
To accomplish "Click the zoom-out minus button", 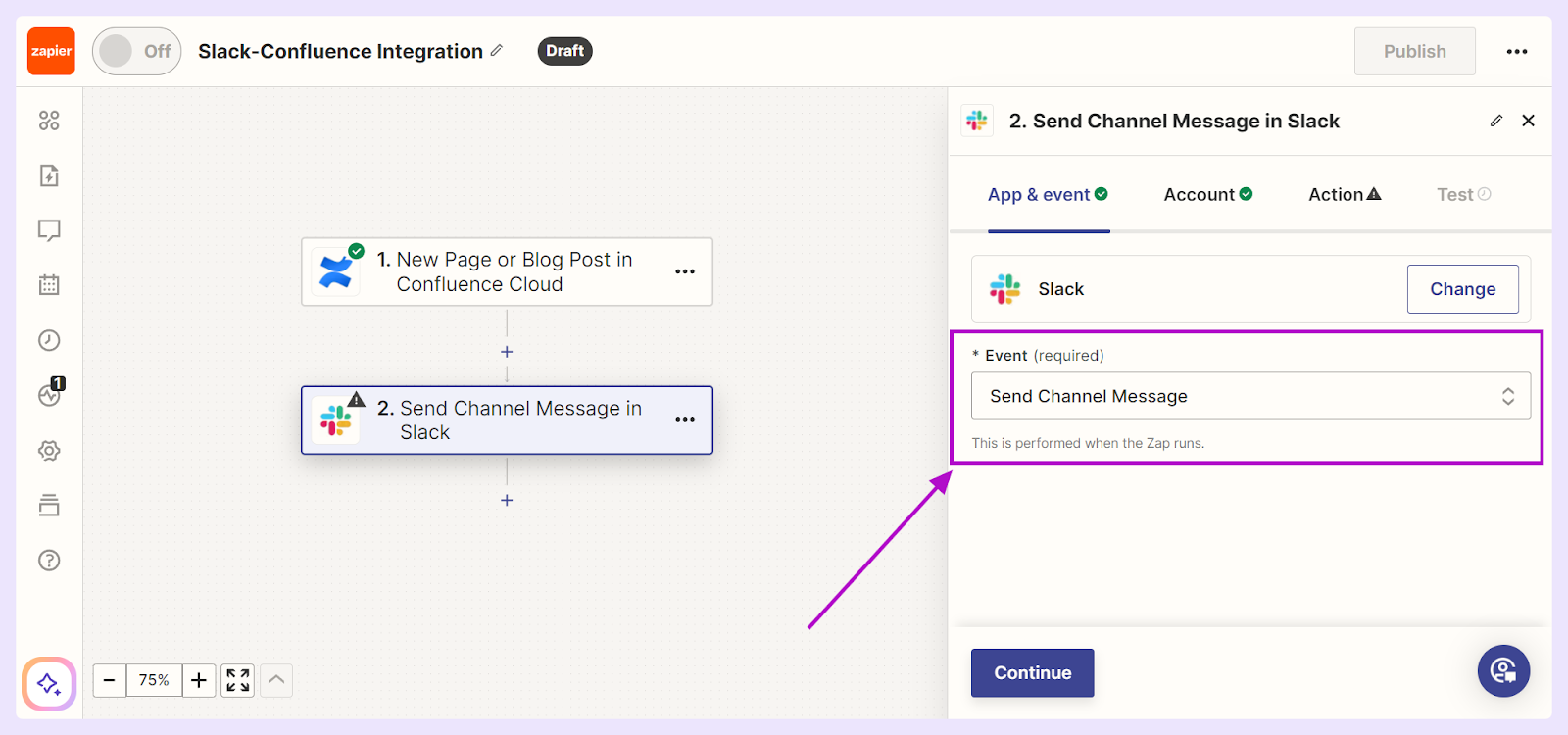I will (x=110, y=680).
